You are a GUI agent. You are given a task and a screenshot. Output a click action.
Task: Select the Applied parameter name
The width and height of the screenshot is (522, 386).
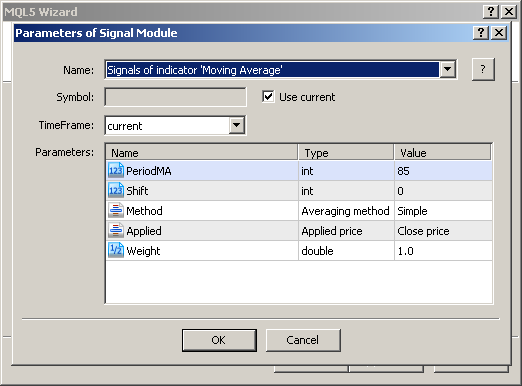point(144,231)
